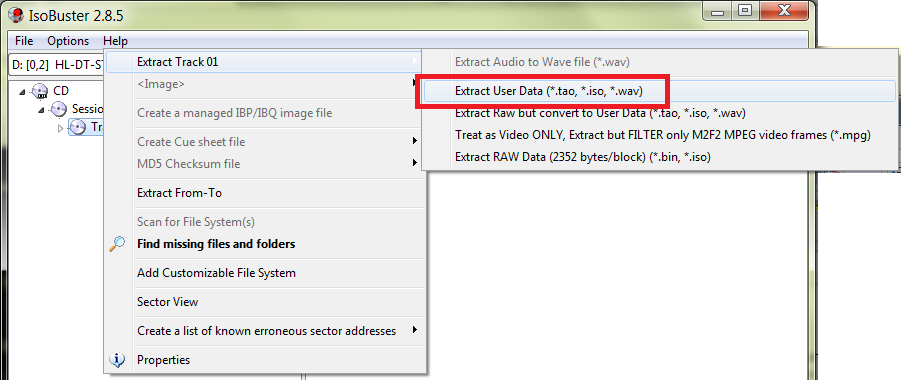Open Sector View
902x380 pixels.
[264, 302]
